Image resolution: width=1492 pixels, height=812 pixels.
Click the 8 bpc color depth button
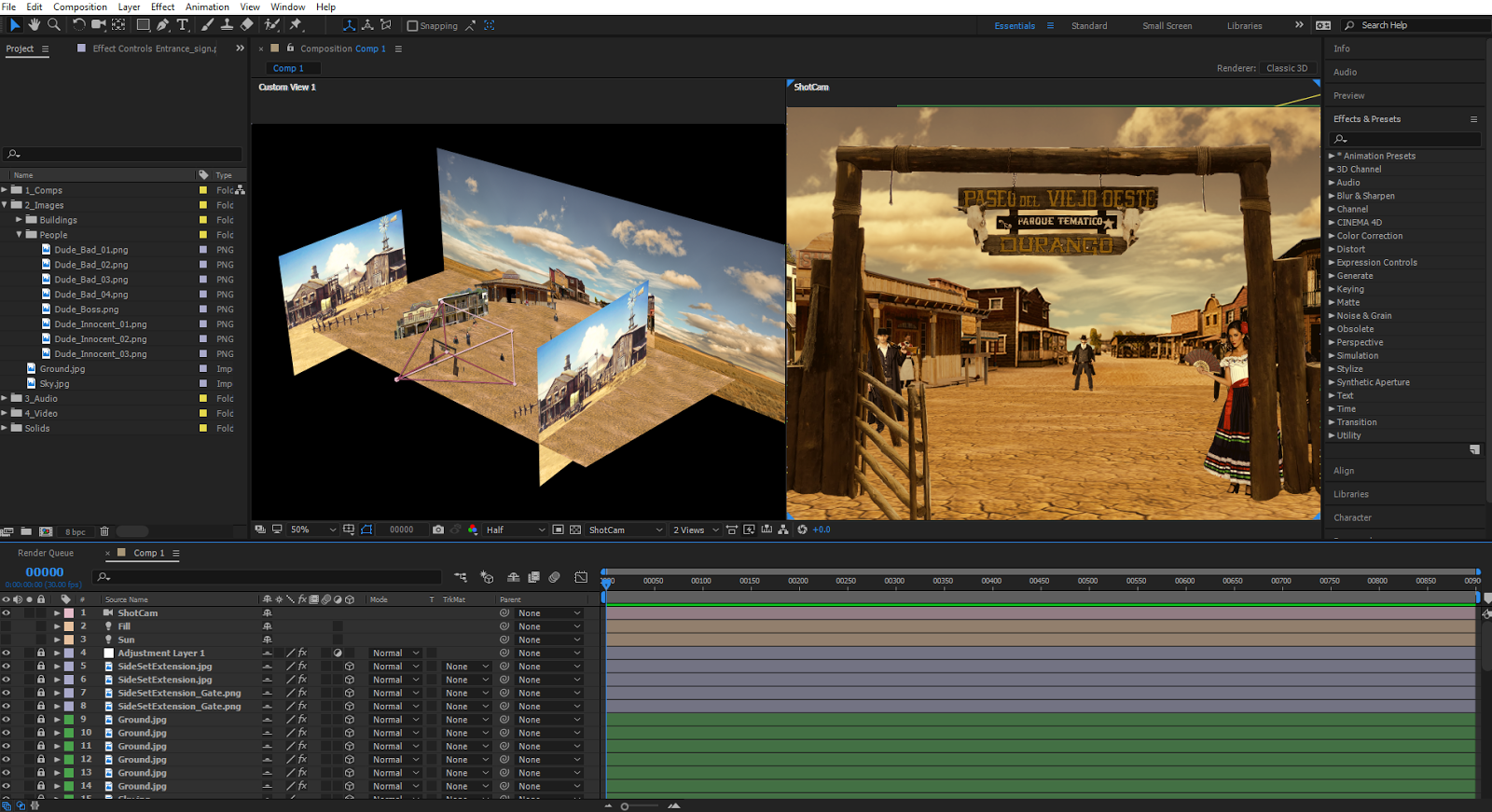(76, 532)
